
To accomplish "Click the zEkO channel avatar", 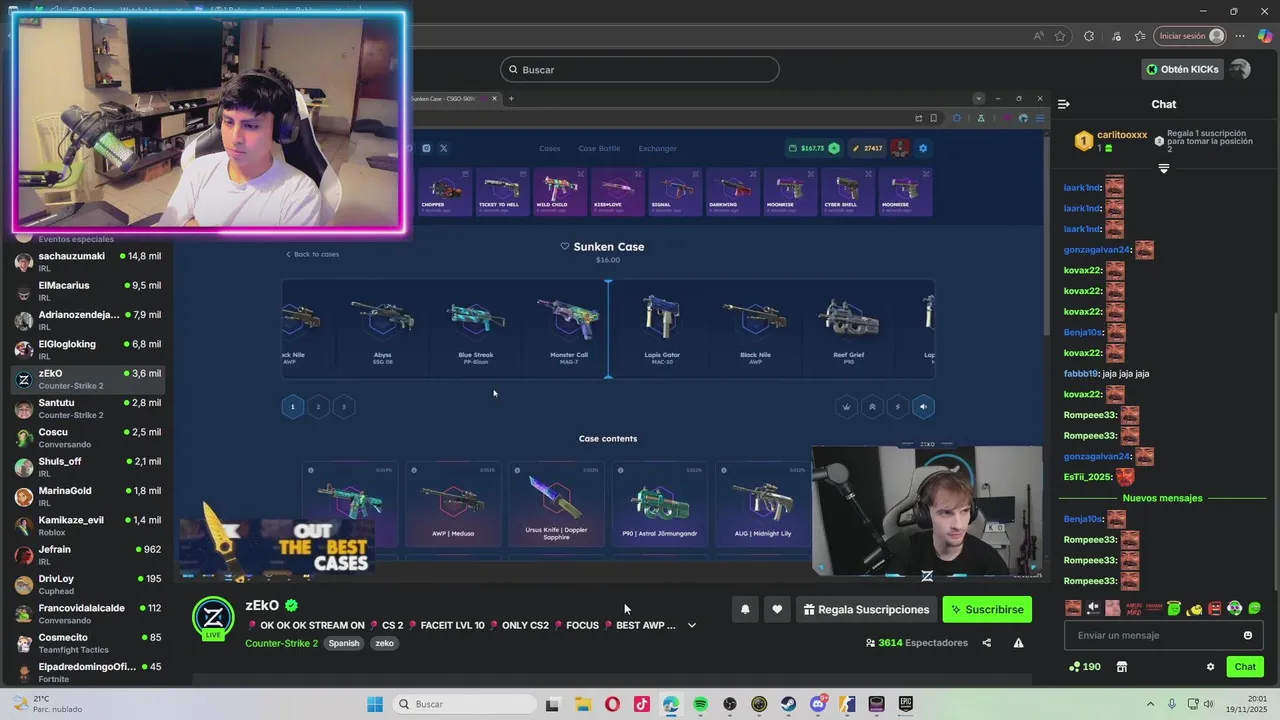I will tap(213, 617).
